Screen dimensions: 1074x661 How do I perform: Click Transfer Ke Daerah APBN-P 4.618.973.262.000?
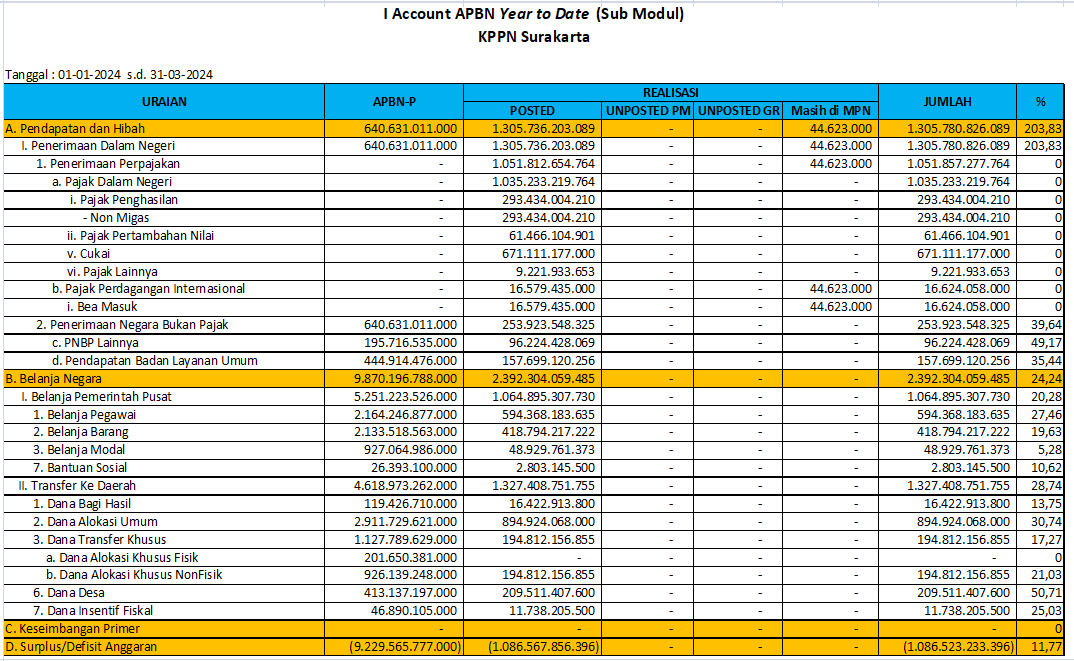(x=405, y=486)
